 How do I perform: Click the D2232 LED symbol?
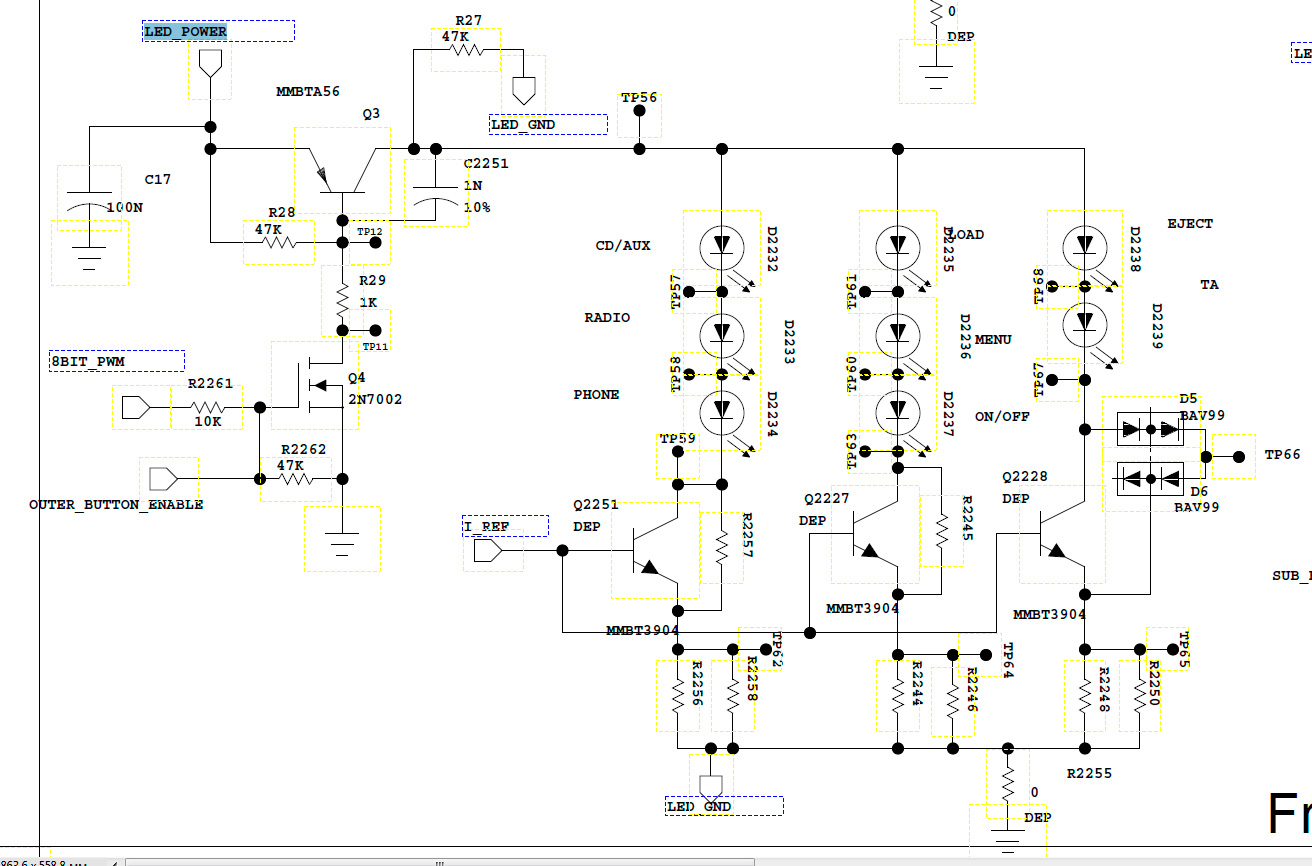tap(721, 246)
